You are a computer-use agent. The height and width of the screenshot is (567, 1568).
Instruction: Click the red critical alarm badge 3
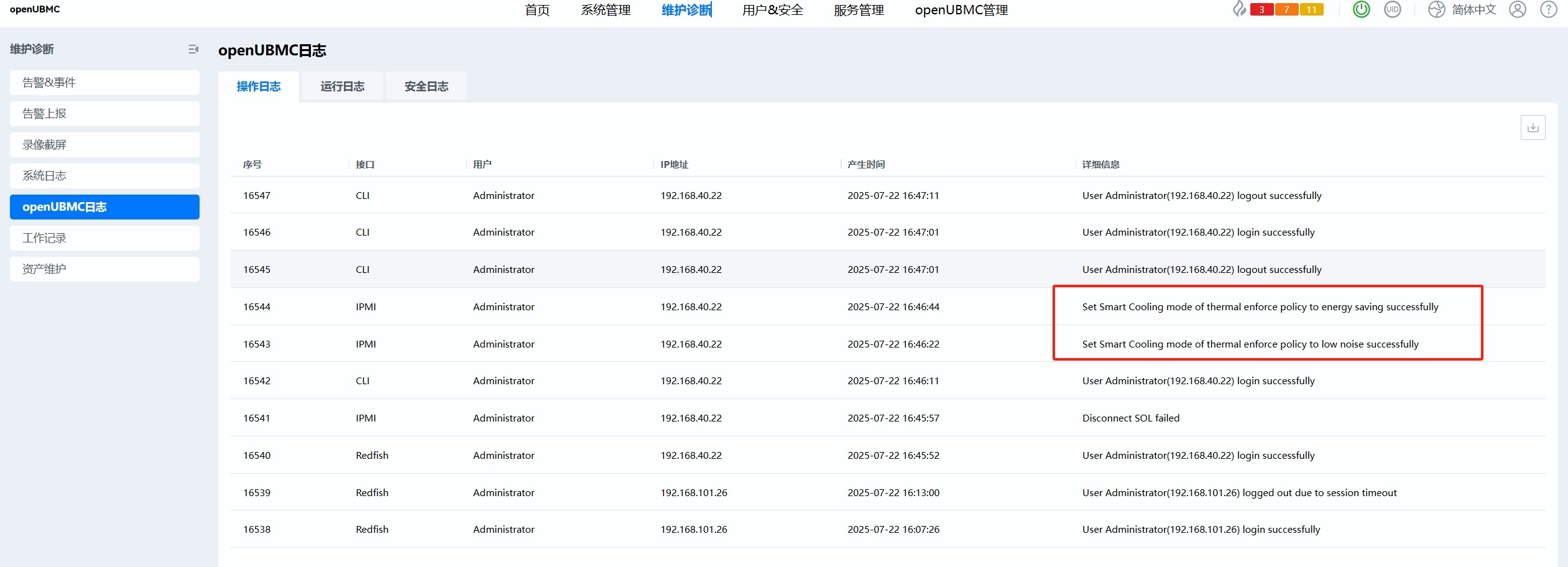click(x=1261, y=9)
